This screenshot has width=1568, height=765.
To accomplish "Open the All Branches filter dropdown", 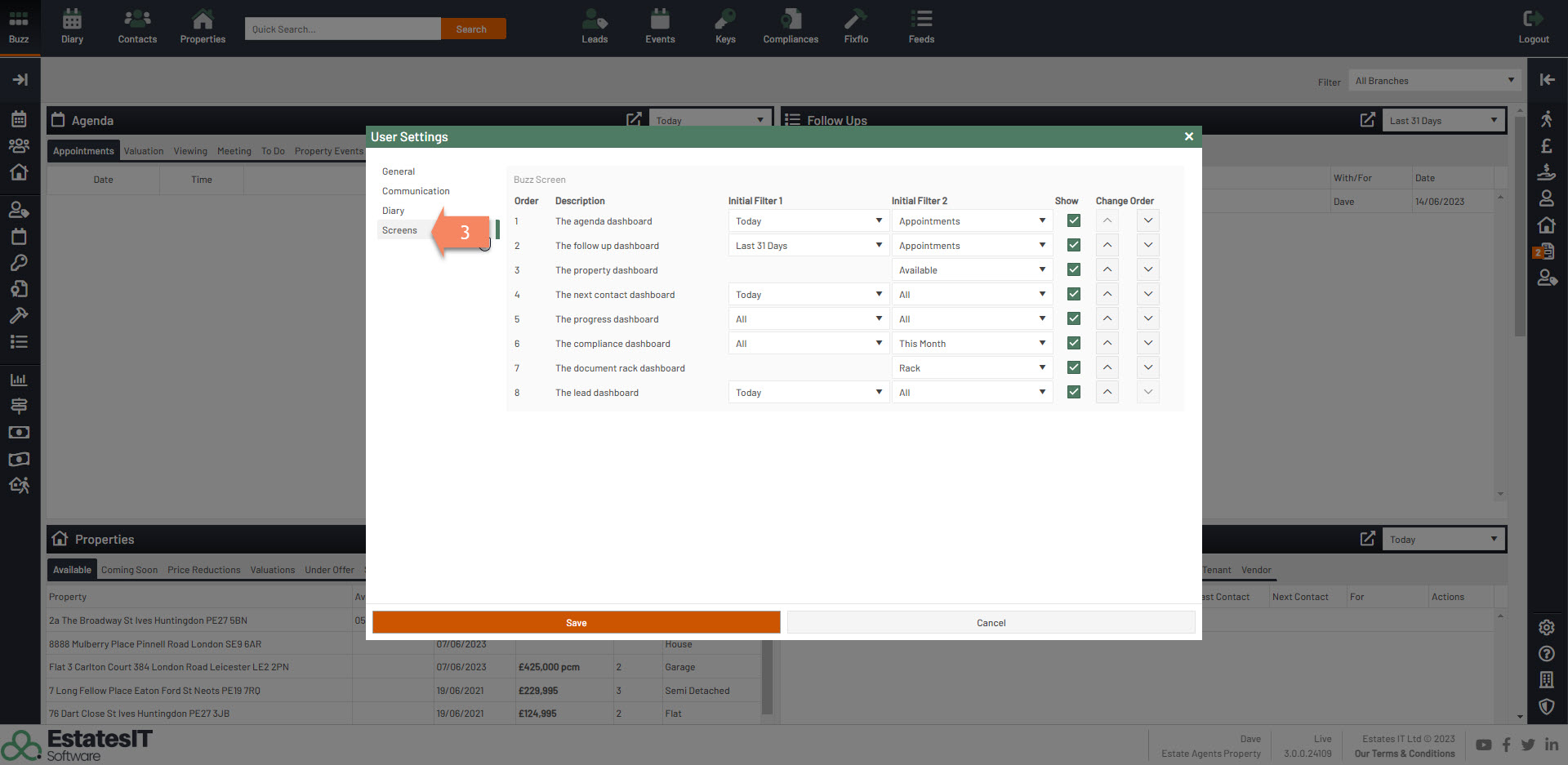I will (1433, 80).
